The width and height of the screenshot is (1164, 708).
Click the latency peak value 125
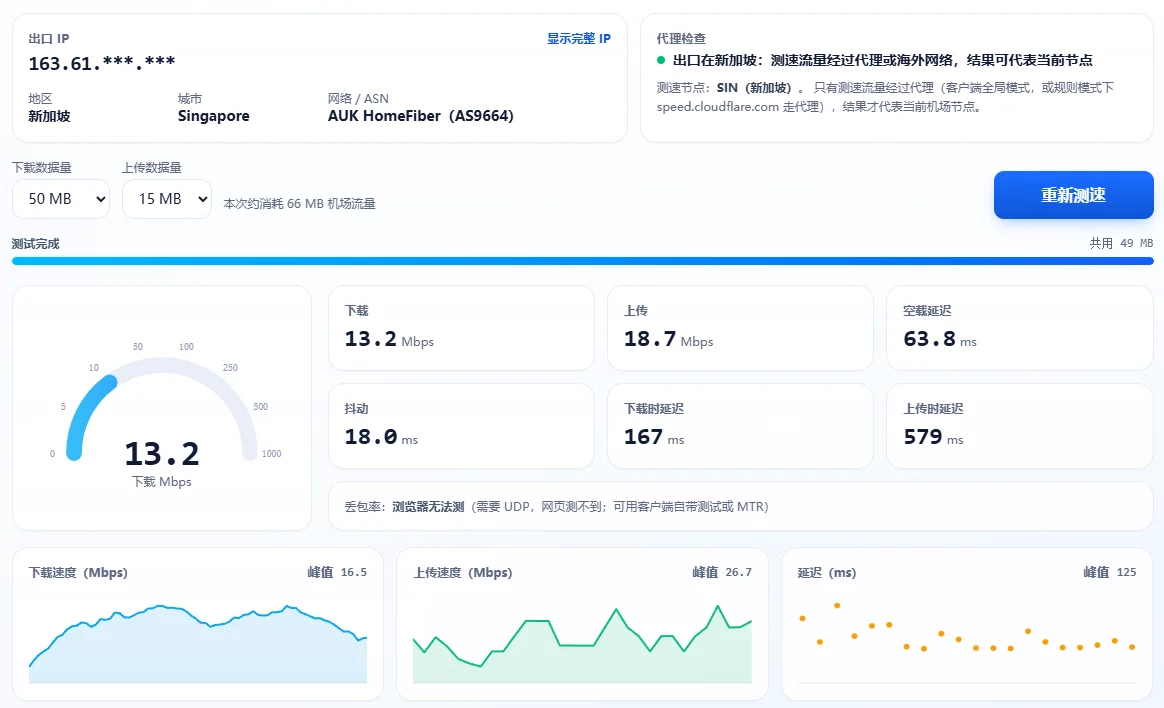click(1126, 572)
